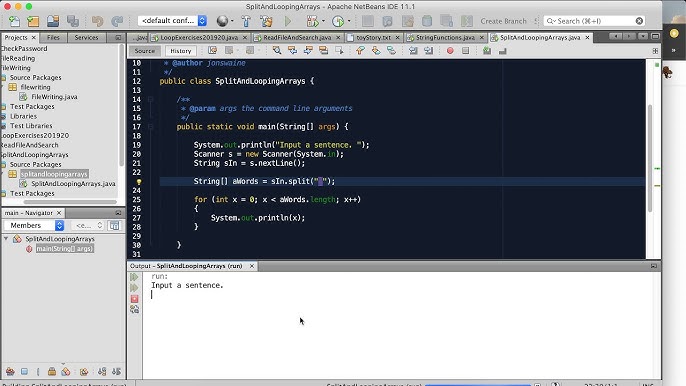Click the New File toolbar icon
This screenshot has width=686, height=386.
14,21
